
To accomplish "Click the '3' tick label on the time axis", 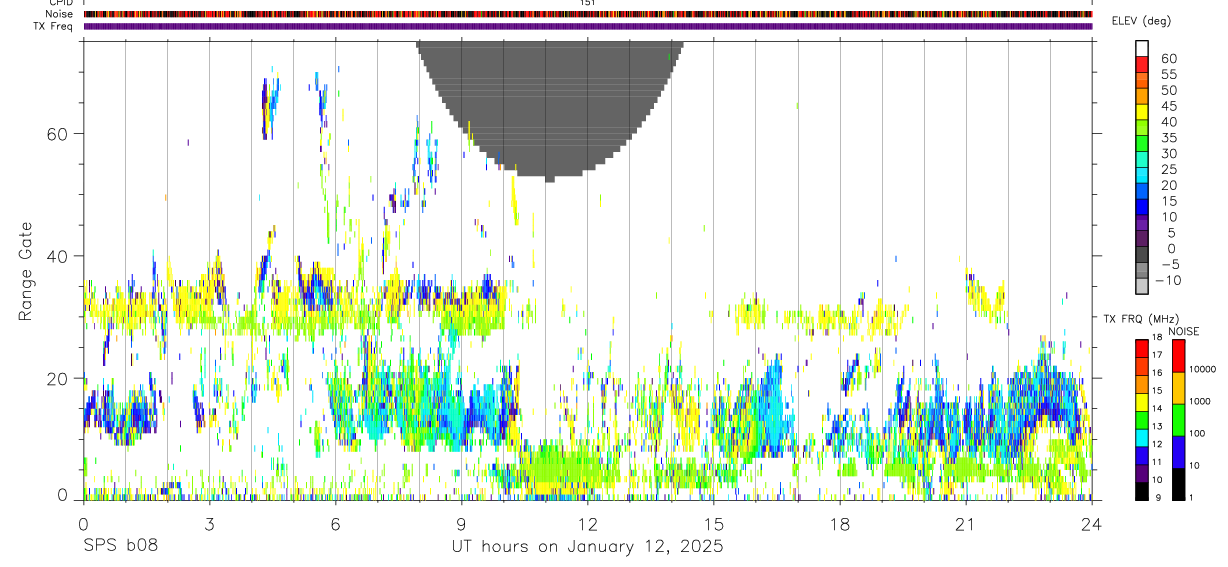I will (209, 523).
